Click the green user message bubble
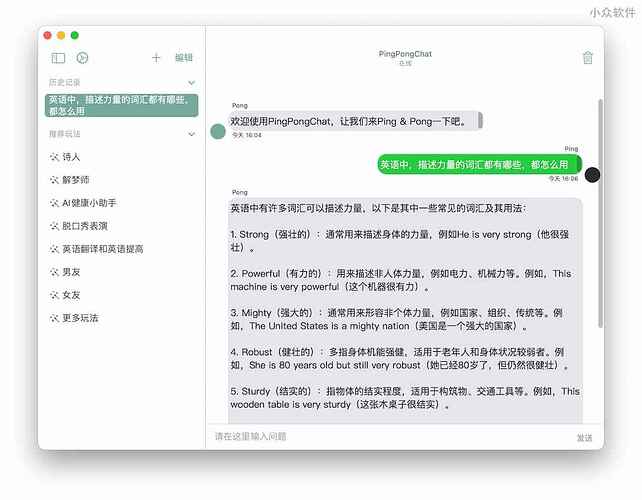 [479, 165]
